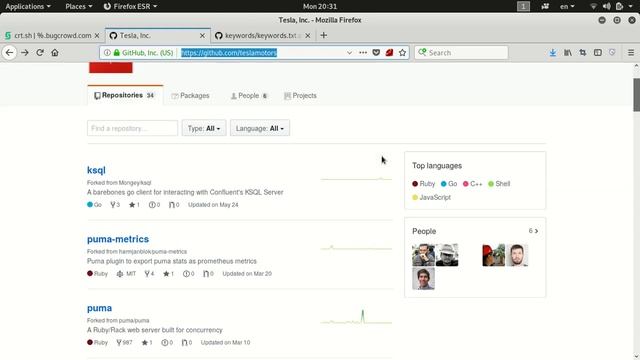Screen dimensions: 640x360
Task: Open the Firefox hamburger menu
Action: [x=631, y=53]
